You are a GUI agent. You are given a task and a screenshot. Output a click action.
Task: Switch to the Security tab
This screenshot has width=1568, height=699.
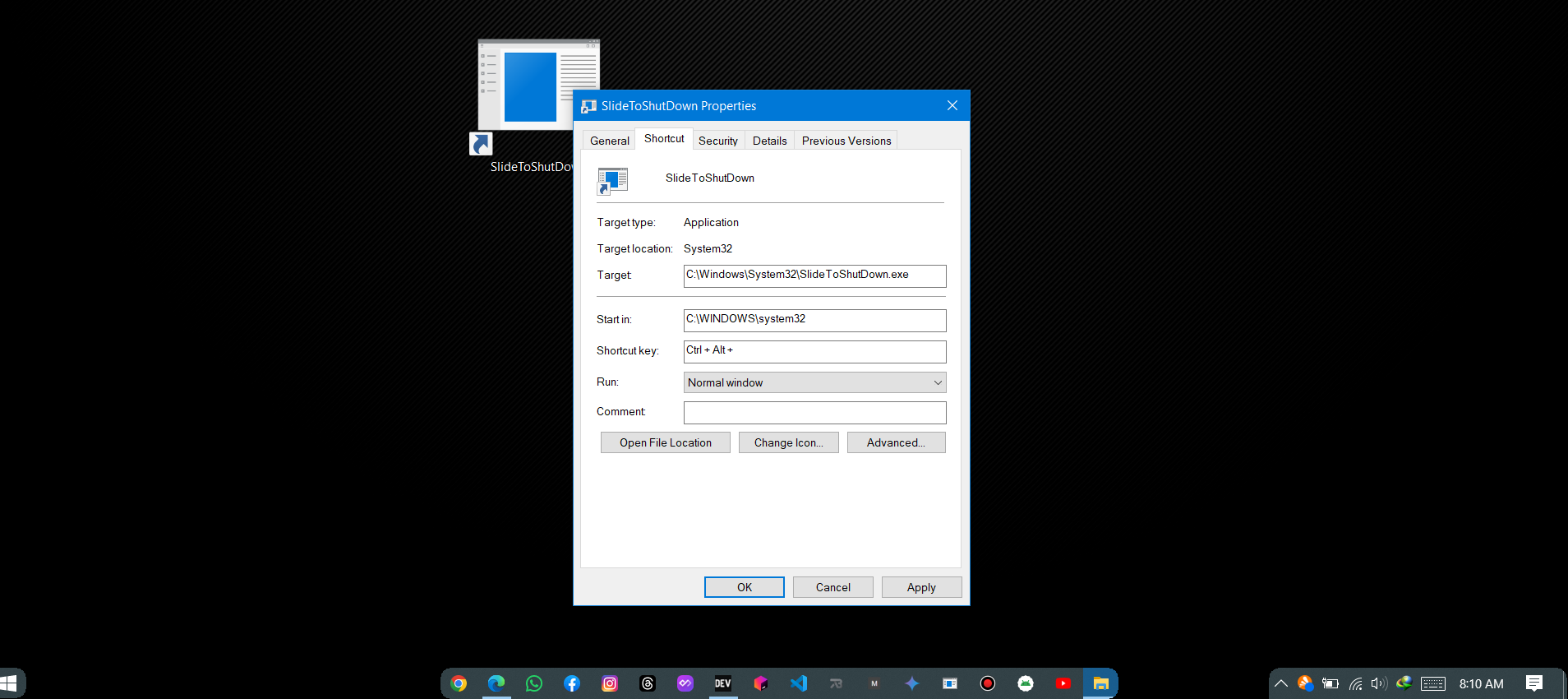tap(717, 141)
